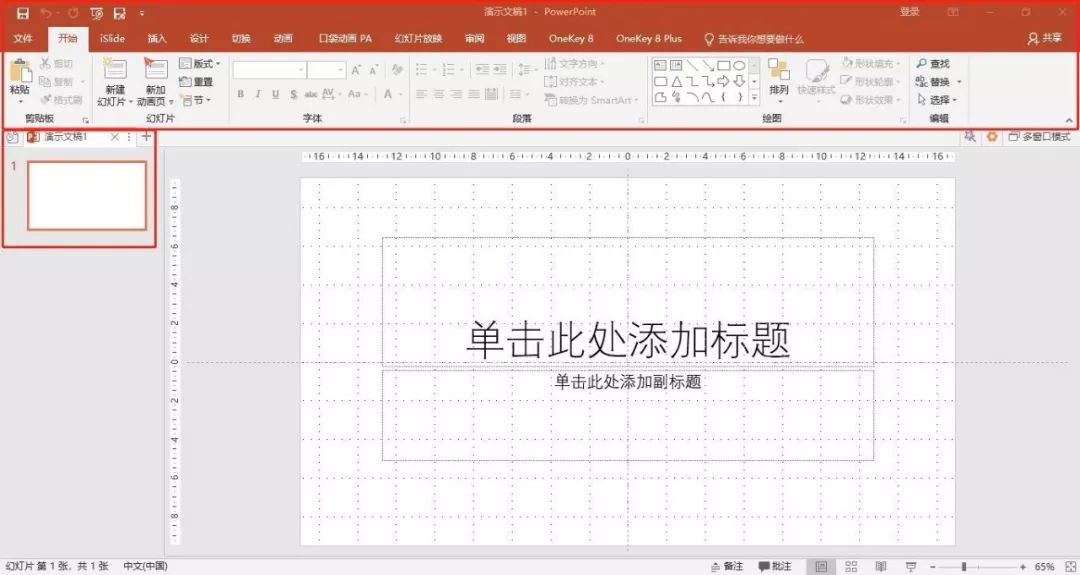
Task: Open the 版式 layout dropdown
Action: [x=200, y=63]
